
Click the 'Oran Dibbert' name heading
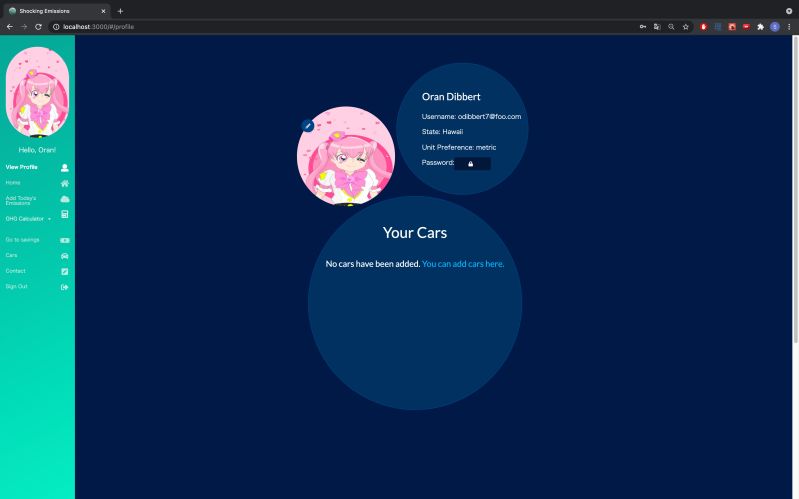[451, 96]
